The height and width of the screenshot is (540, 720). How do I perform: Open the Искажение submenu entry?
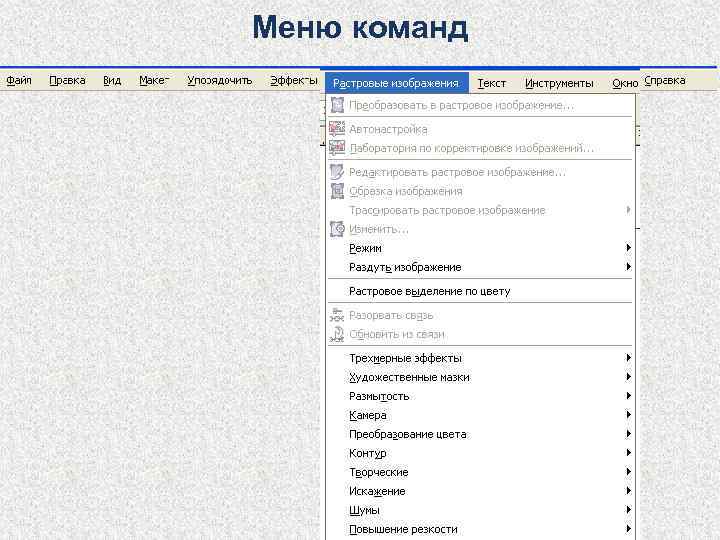[480, 491]
